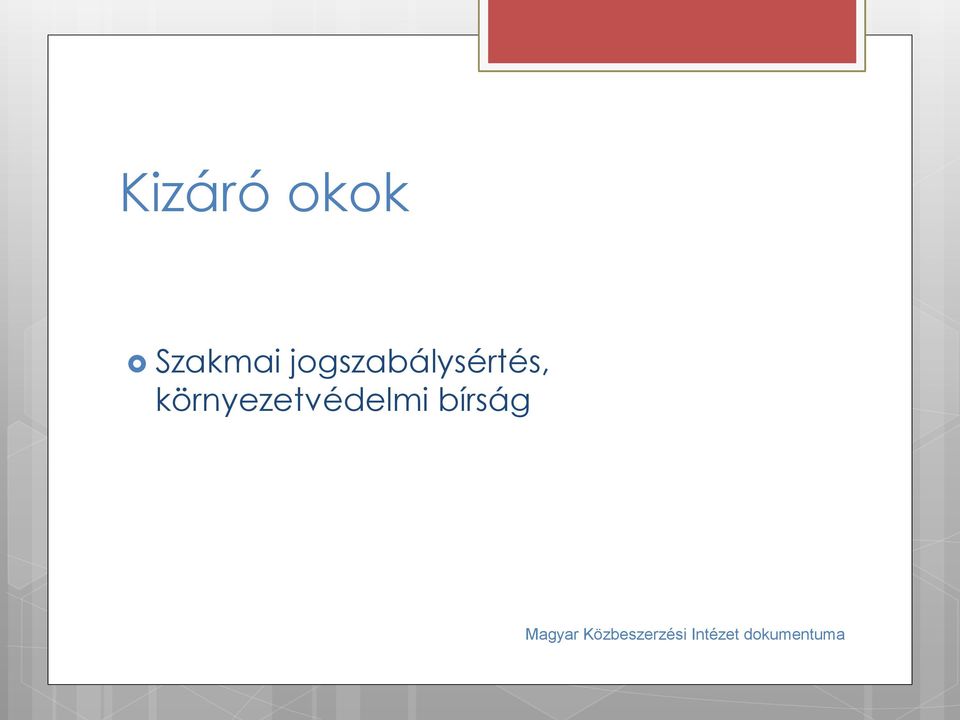
Task: Click the slide title 'Kizáró okok'
Action: point(264,192)
